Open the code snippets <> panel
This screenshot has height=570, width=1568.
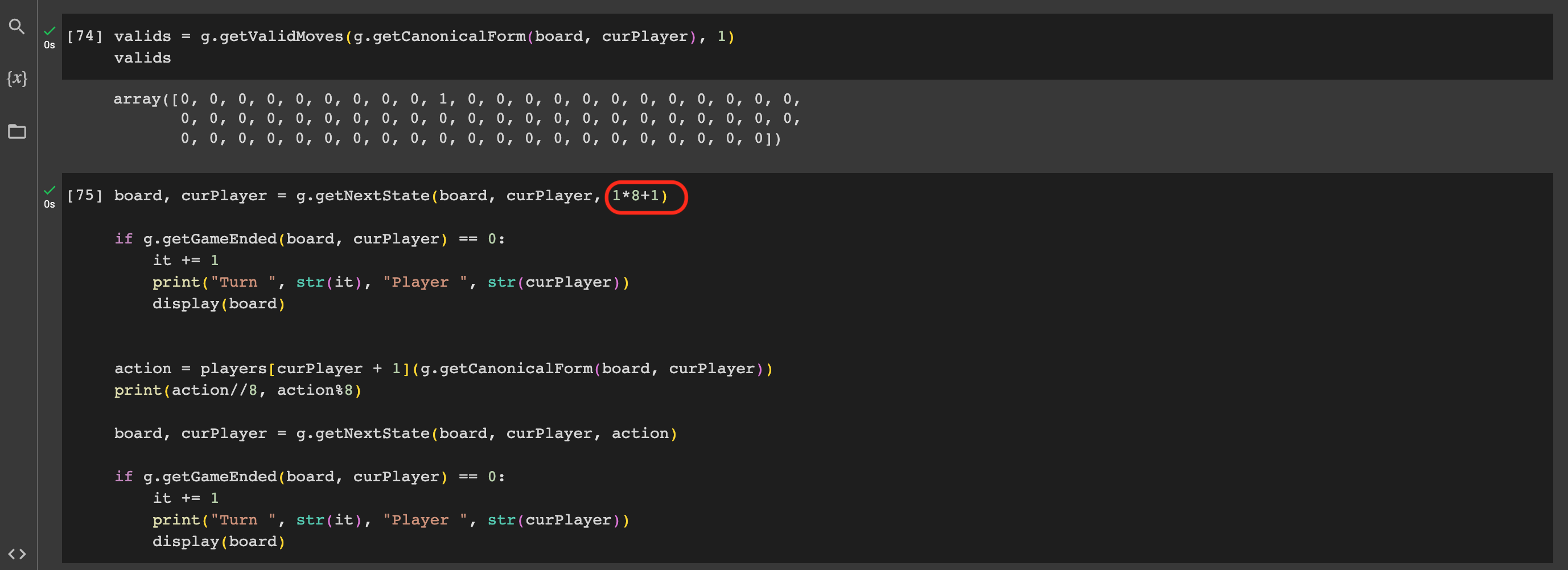pyautogui.click(x=17, y=554)
